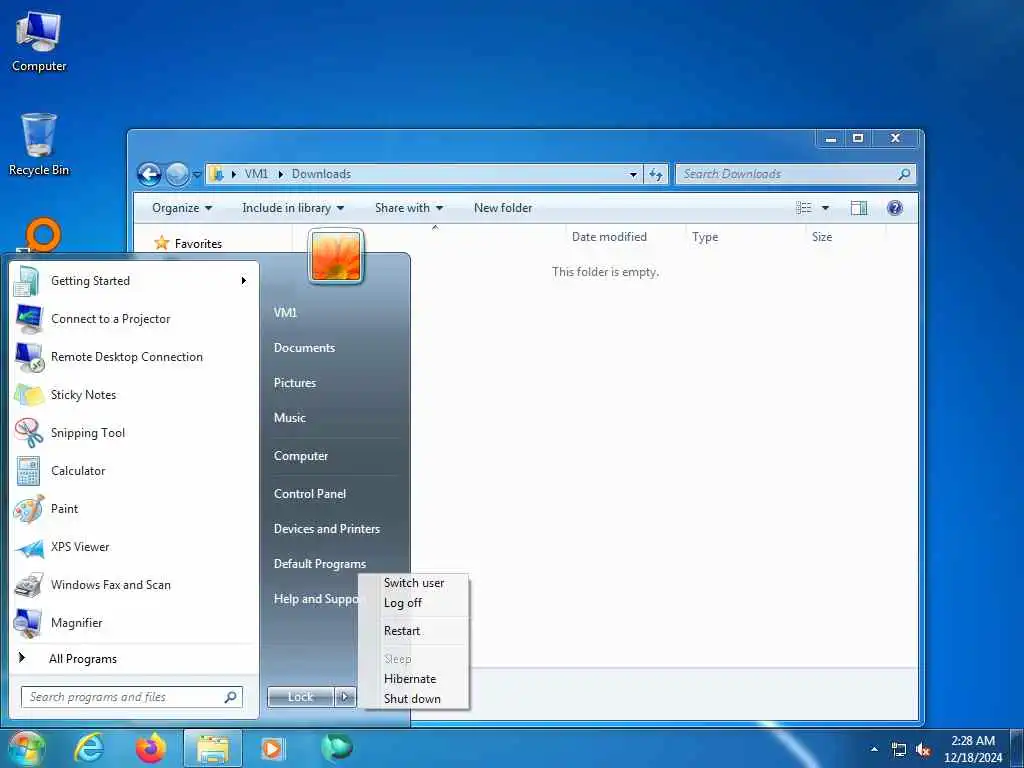Sort by Date modified column

click(609, 237)
